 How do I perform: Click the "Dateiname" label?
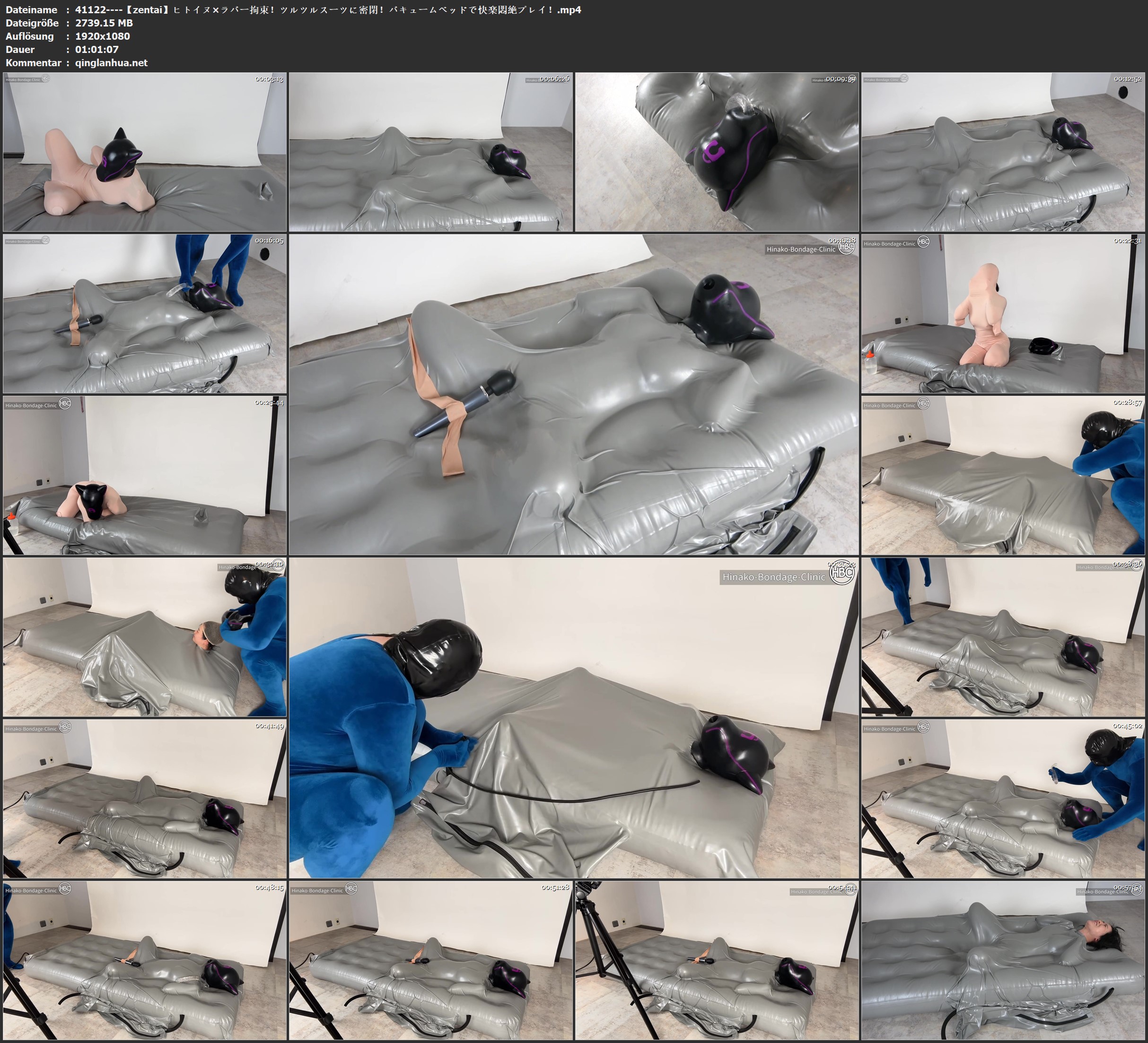(31, 9)
